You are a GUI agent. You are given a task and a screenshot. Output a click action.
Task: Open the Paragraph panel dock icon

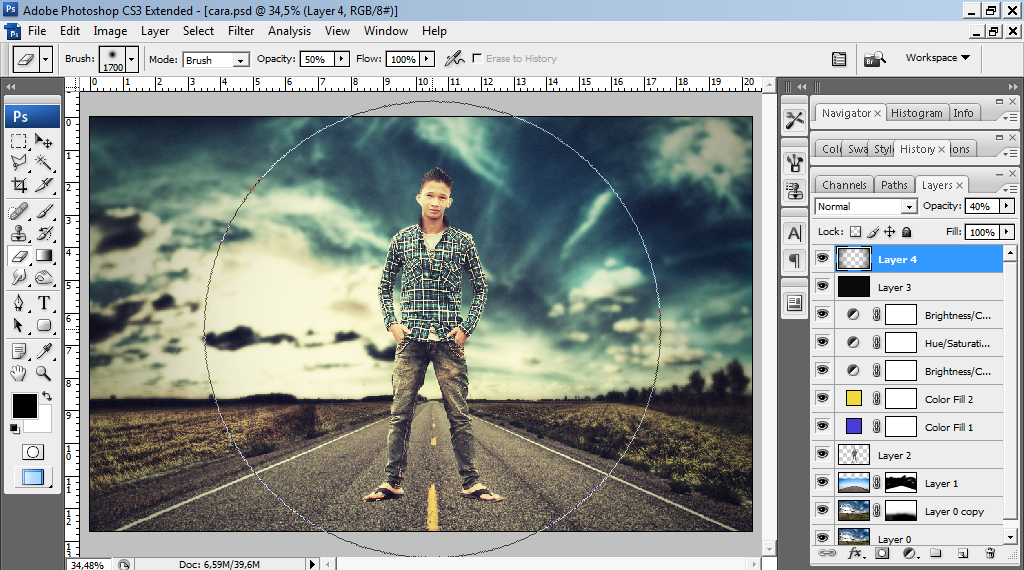tap(795, 261)
